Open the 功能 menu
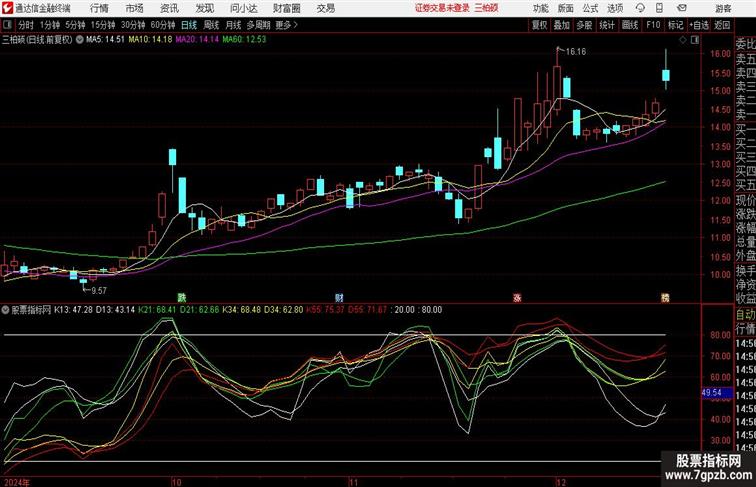 [541, 8]
